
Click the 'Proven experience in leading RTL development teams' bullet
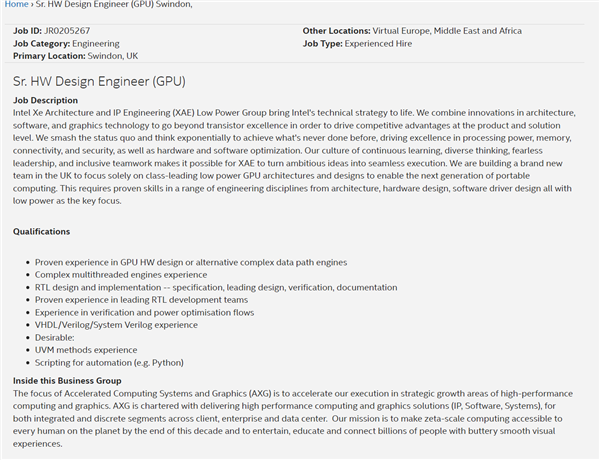(x=141, y=300)
